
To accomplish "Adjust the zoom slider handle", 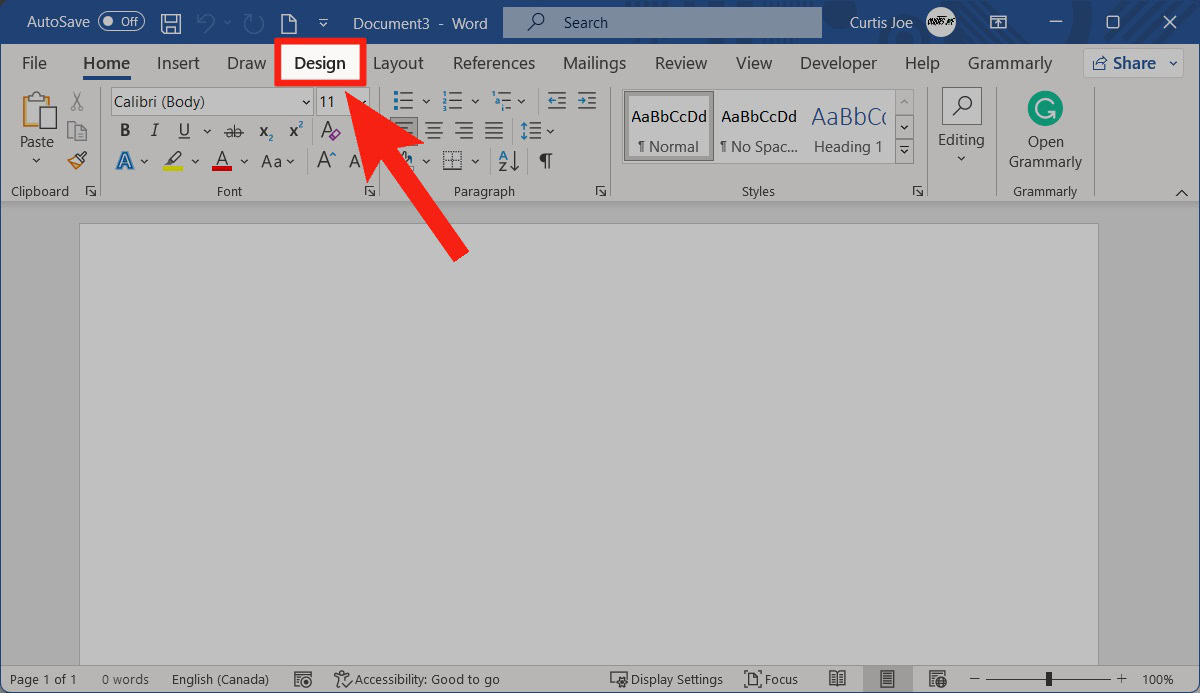I will 1048,679.
